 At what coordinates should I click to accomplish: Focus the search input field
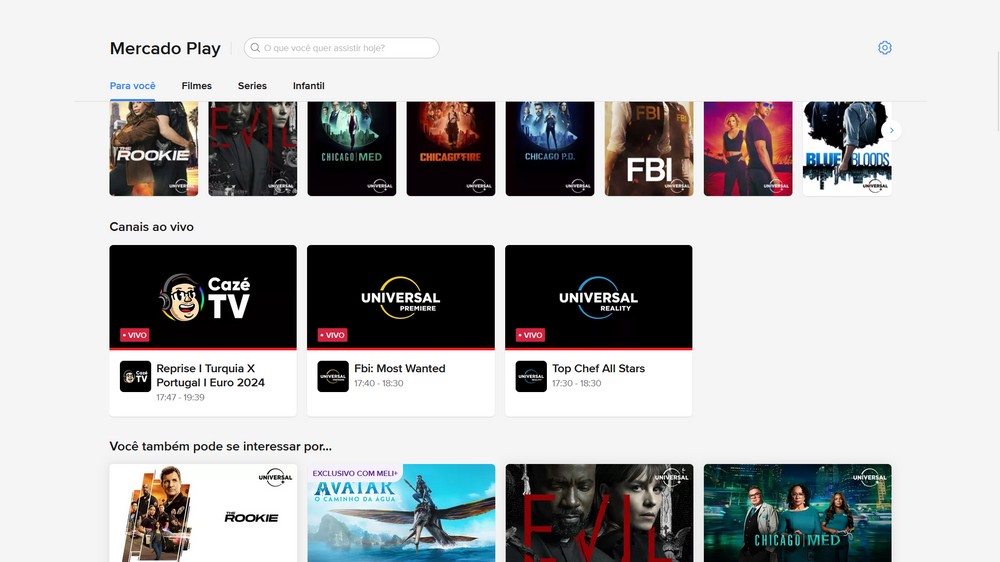click(345, 48)
